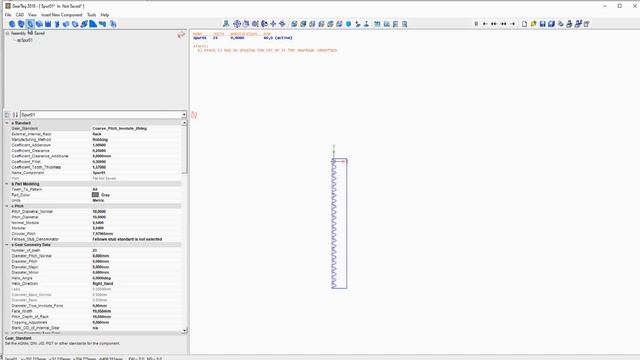Click the last table-layout icon in the middle toolbar
Viewport: 640px width, 360px height.
(x=404, y=24)
